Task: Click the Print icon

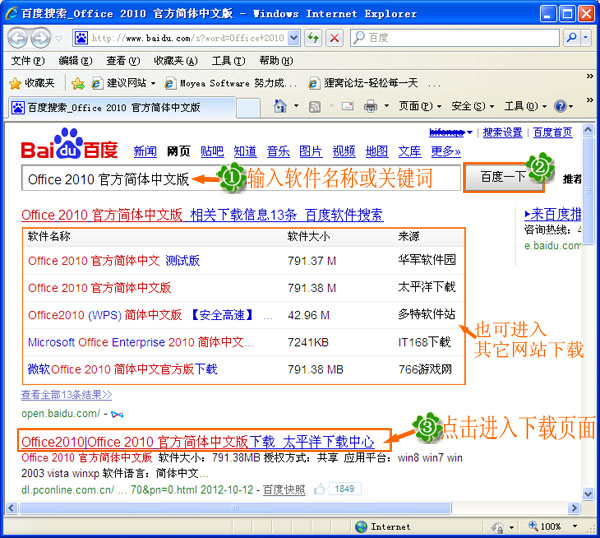Action: click(370, 106)
